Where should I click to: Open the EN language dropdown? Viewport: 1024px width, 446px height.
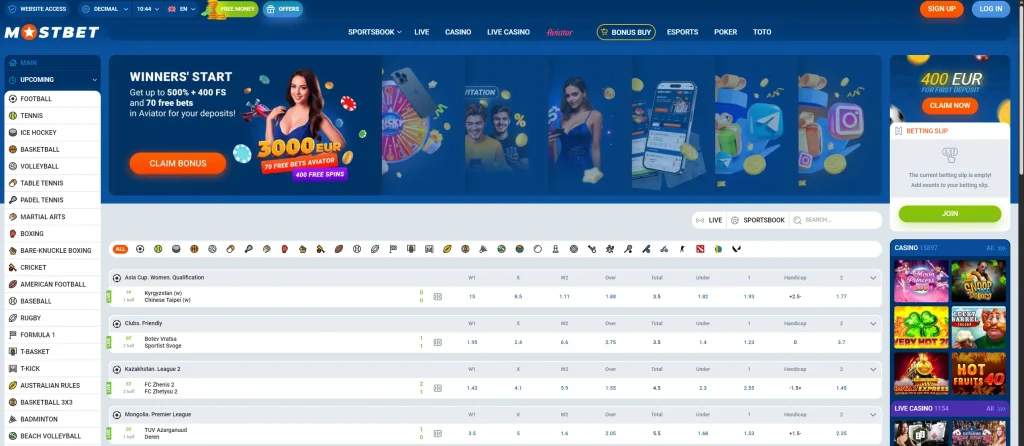182,9
